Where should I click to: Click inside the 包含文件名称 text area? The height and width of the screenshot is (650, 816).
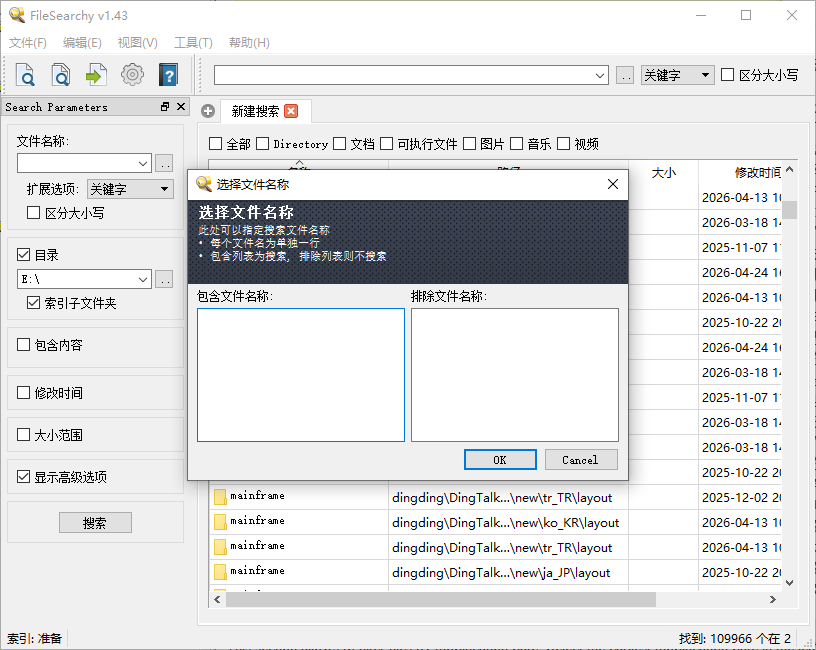tap(301, 375)
